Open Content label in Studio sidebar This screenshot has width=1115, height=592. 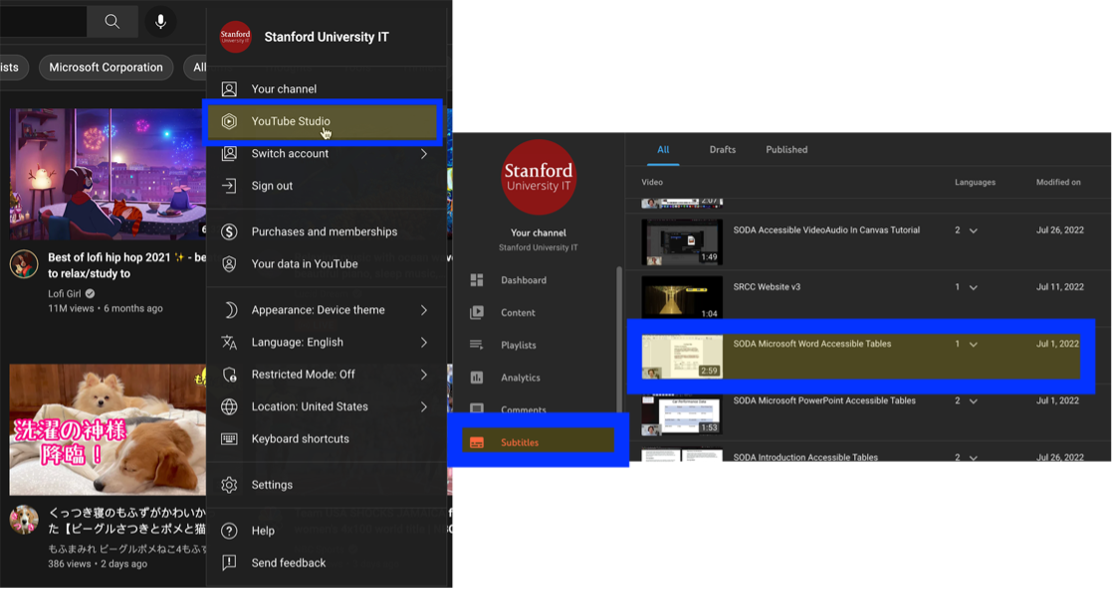518,313
